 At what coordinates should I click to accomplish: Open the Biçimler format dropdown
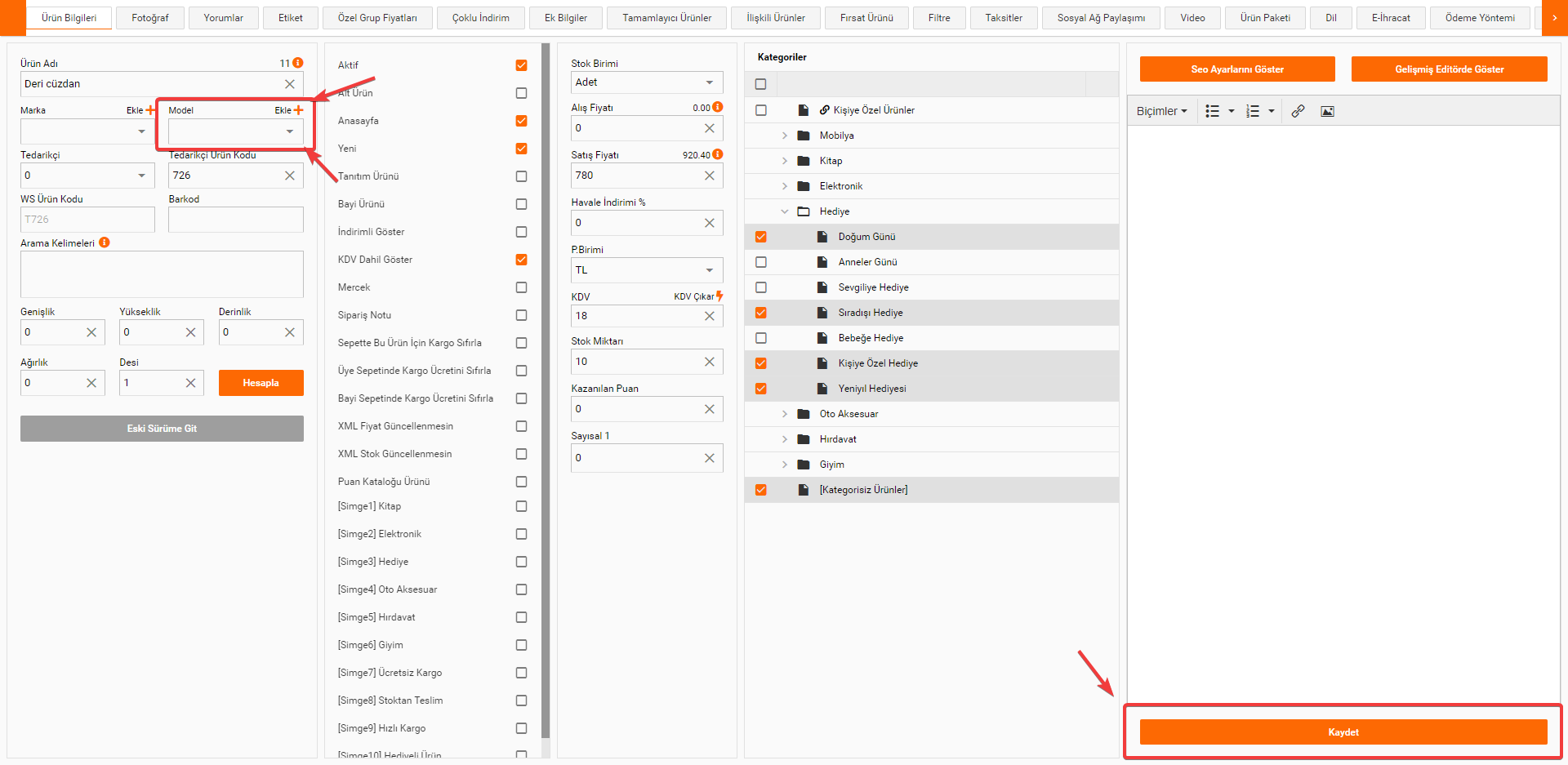1162,111
